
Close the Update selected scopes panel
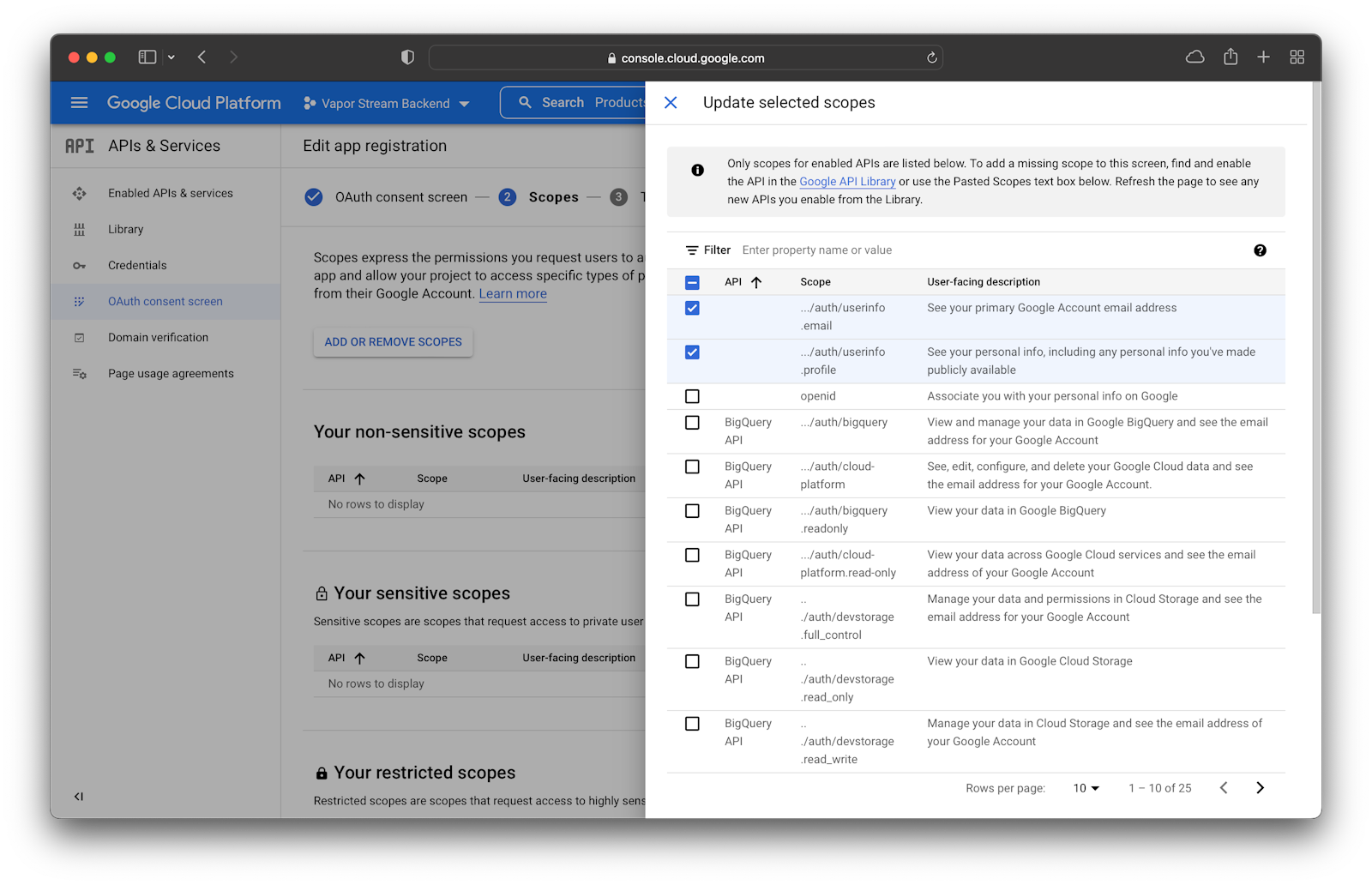671,102
